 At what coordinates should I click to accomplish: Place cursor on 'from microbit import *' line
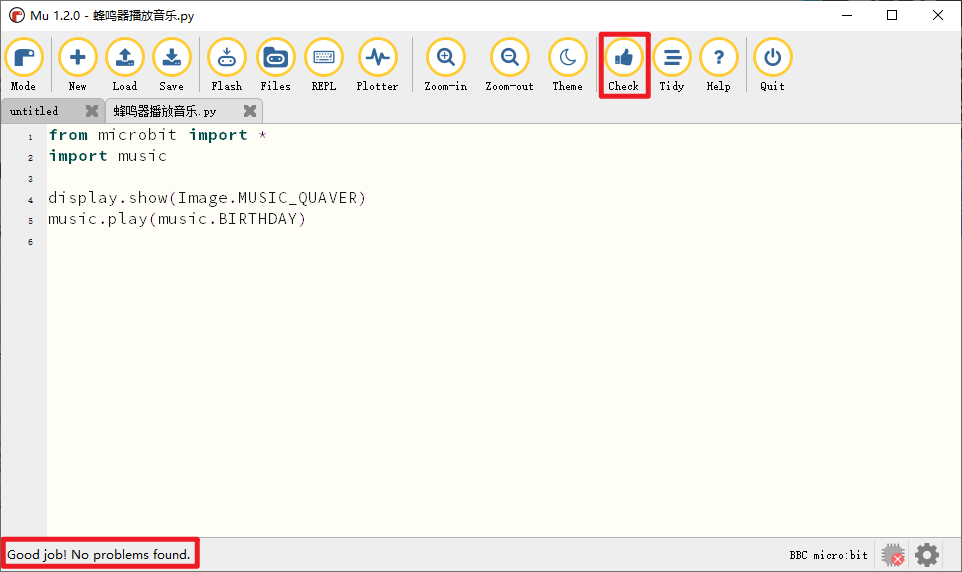158,135
